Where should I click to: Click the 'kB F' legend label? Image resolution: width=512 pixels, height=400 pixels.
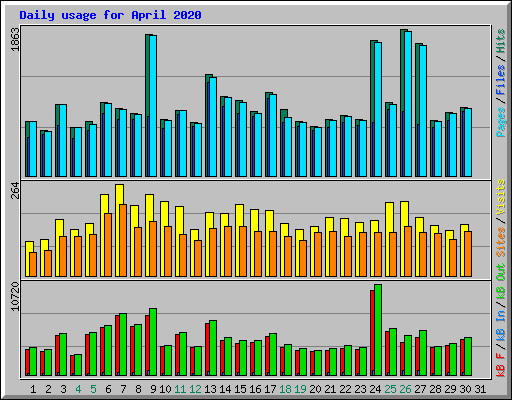click(500, 365)
